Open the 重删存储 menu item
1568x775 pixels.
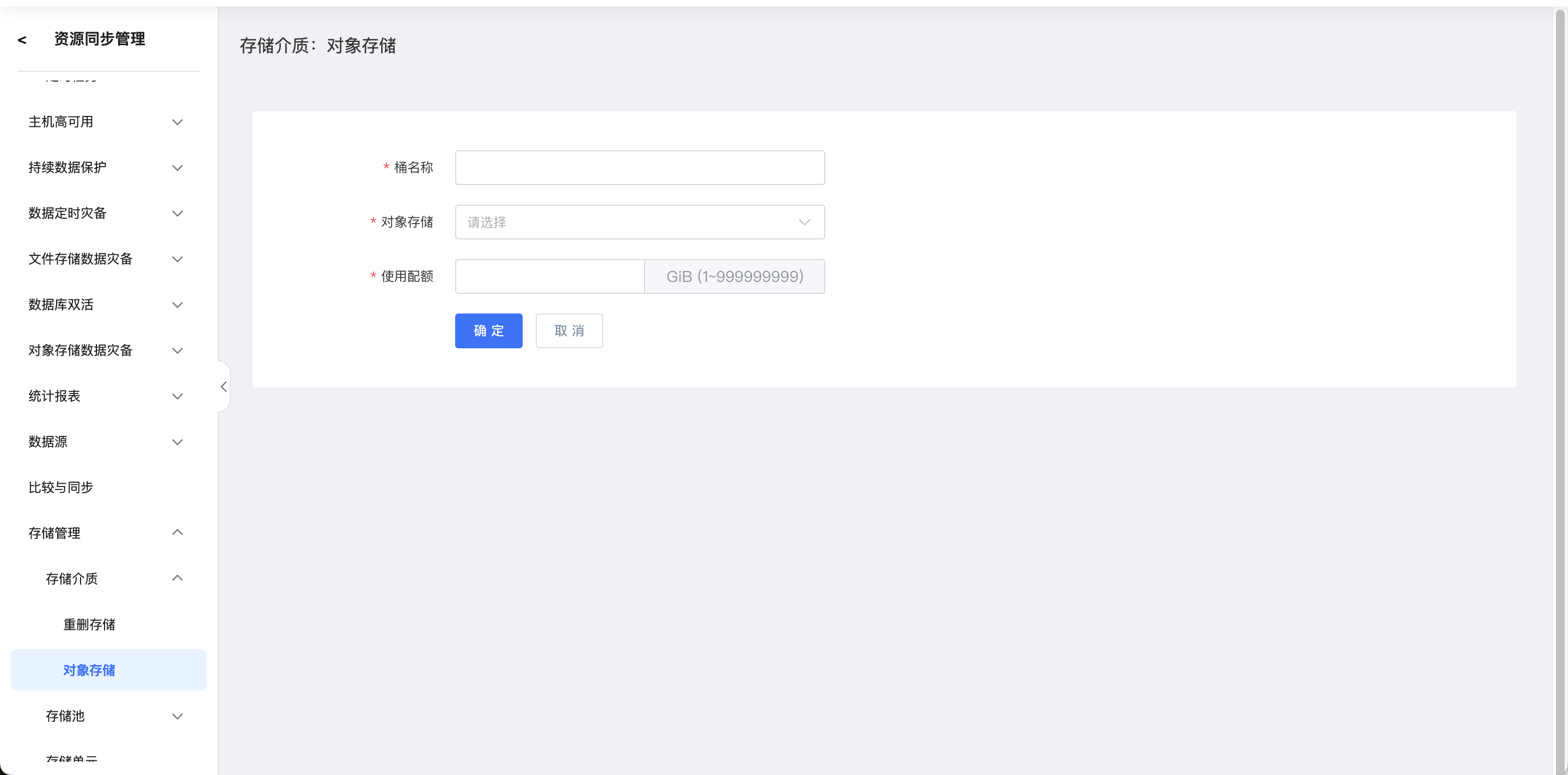coord(89,624)
